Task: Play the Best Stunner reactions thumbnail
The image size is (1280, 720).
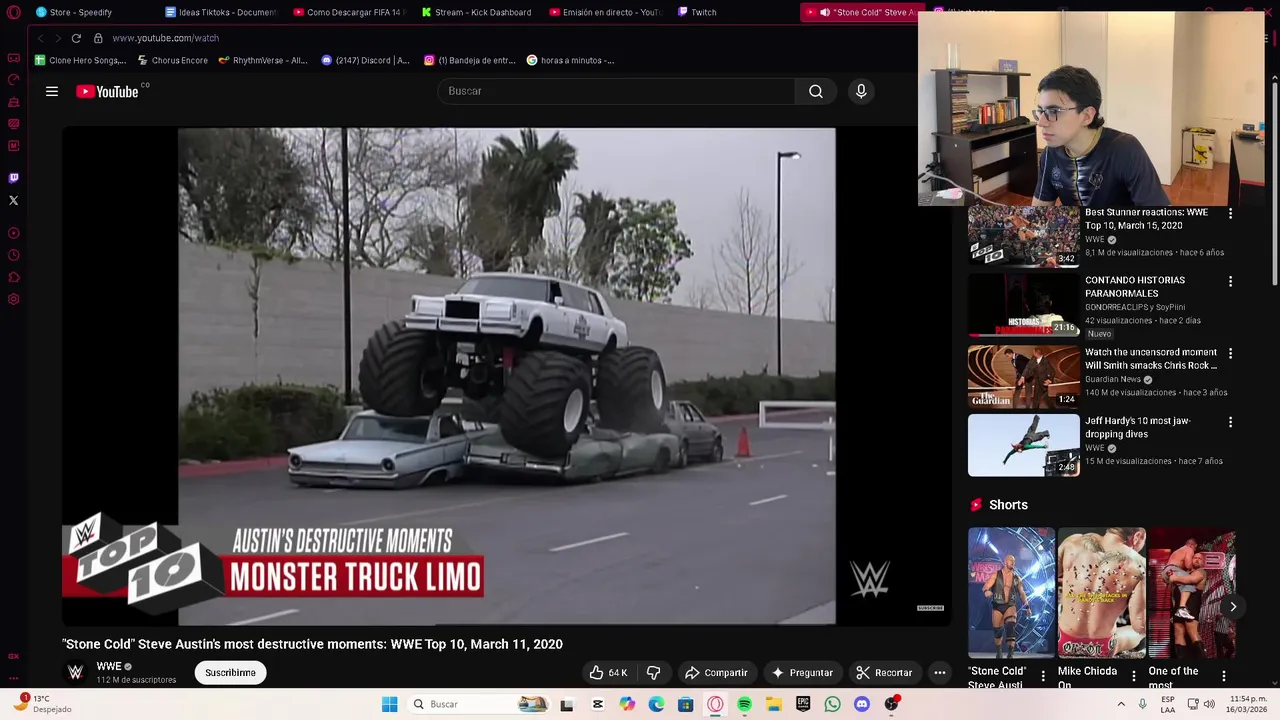Action: click(1023, 237)
